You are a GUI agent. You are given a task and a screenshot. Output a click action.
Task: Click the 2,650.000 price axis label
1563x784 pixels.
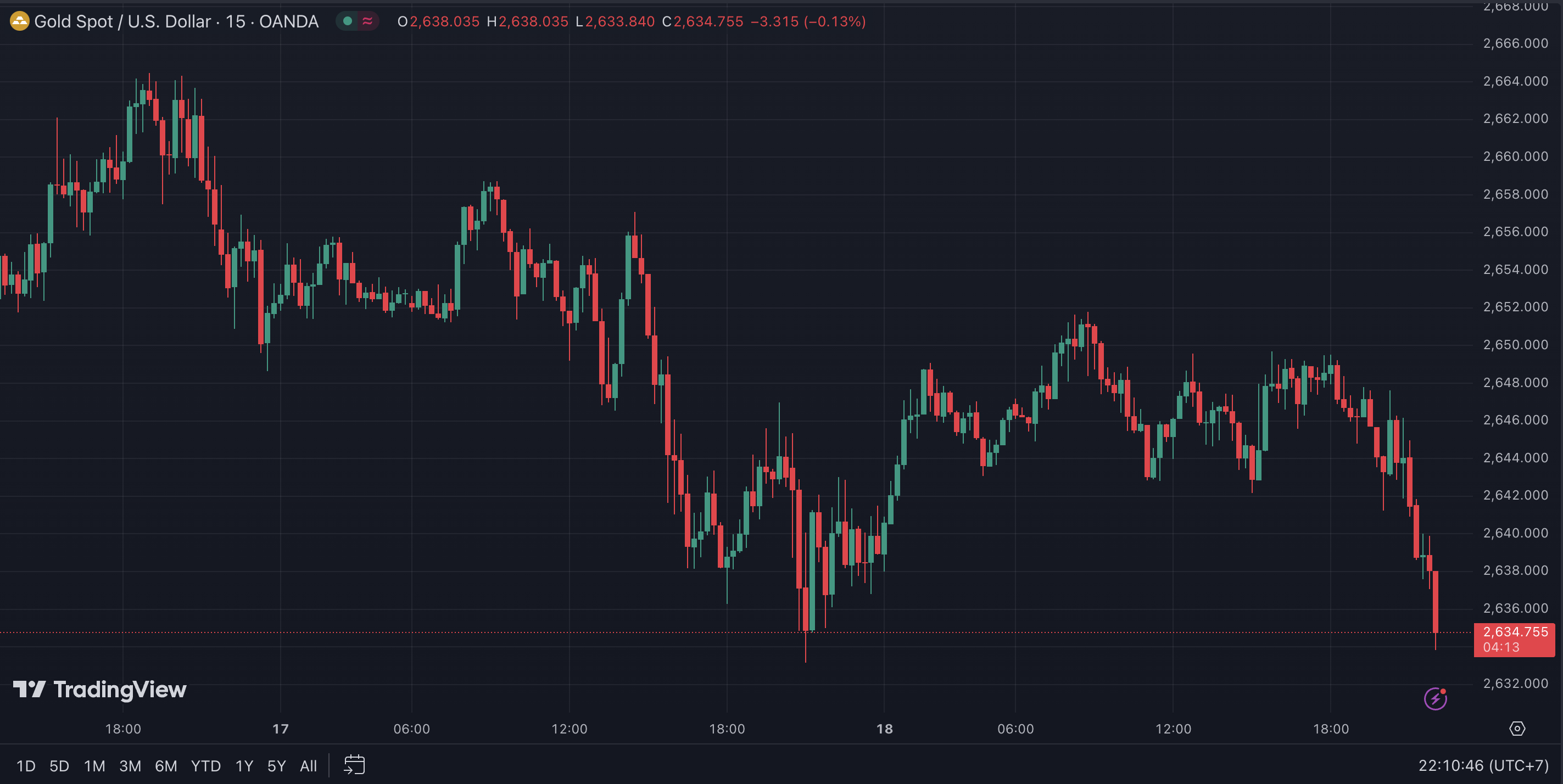click(x=1515, y=344)
